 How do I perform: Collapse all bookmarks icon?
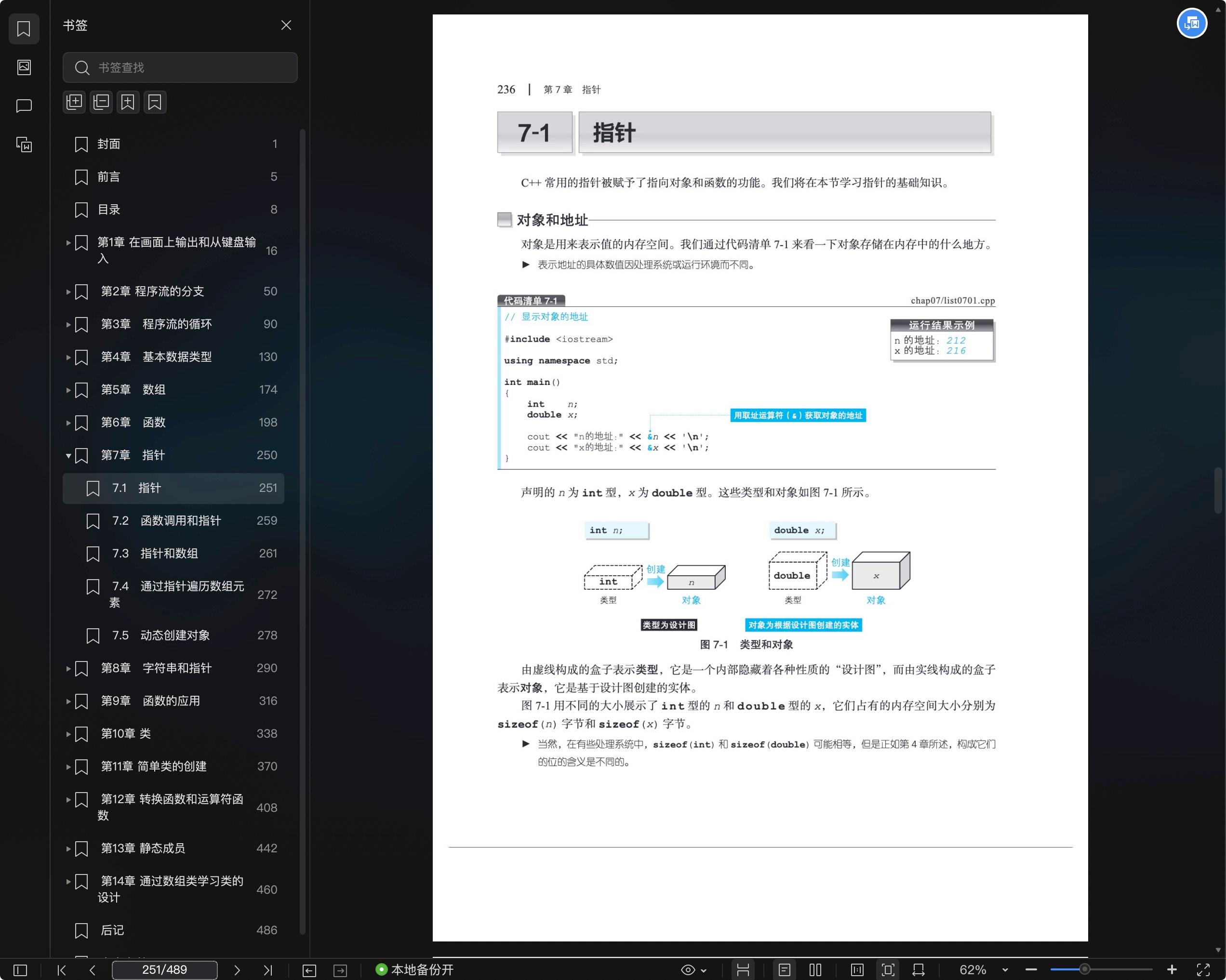[101, 102]
